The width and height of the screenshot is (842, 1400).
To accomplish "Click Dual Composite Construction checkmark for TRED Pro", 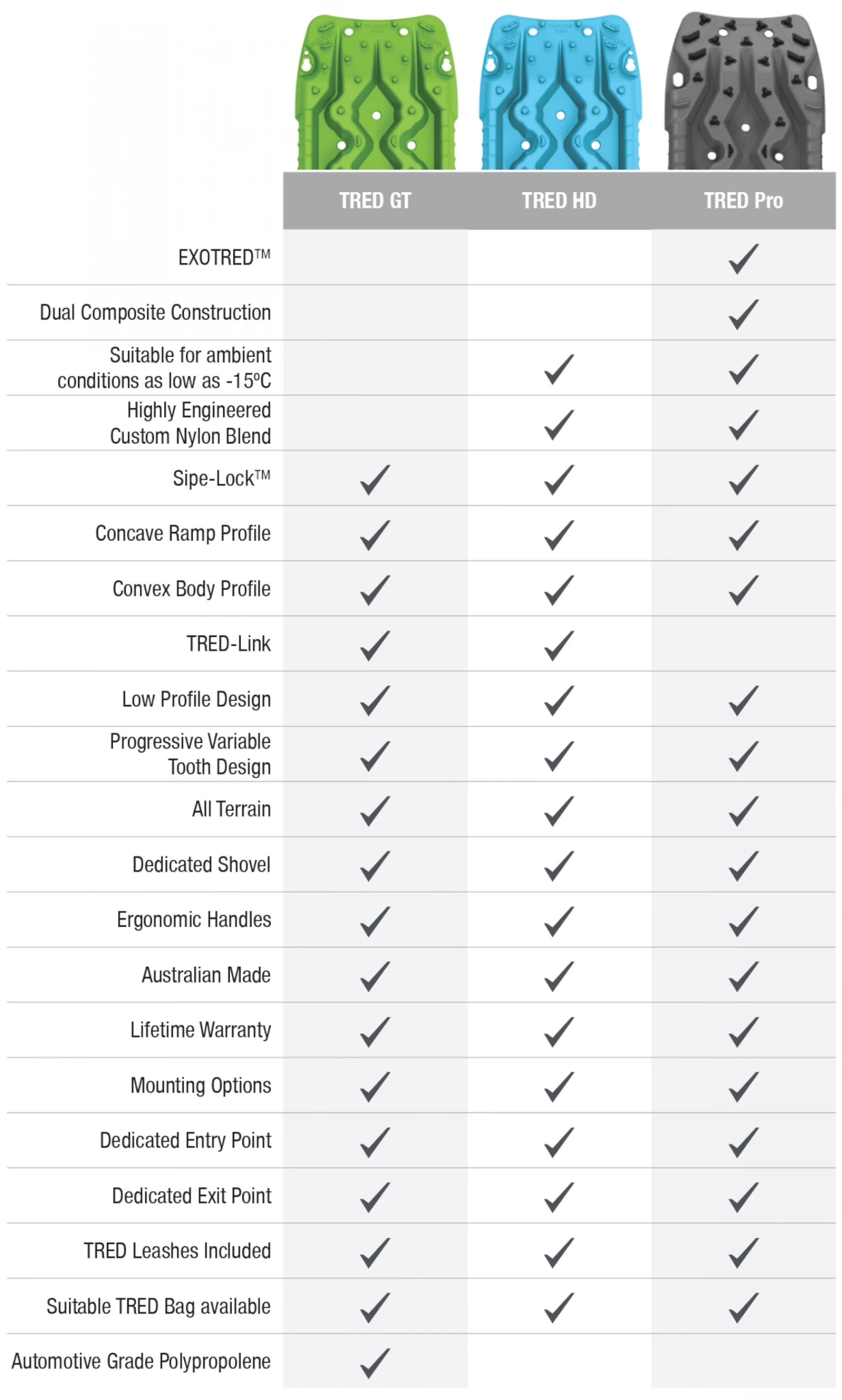I will pyautogui.click(x=743, y=313).
